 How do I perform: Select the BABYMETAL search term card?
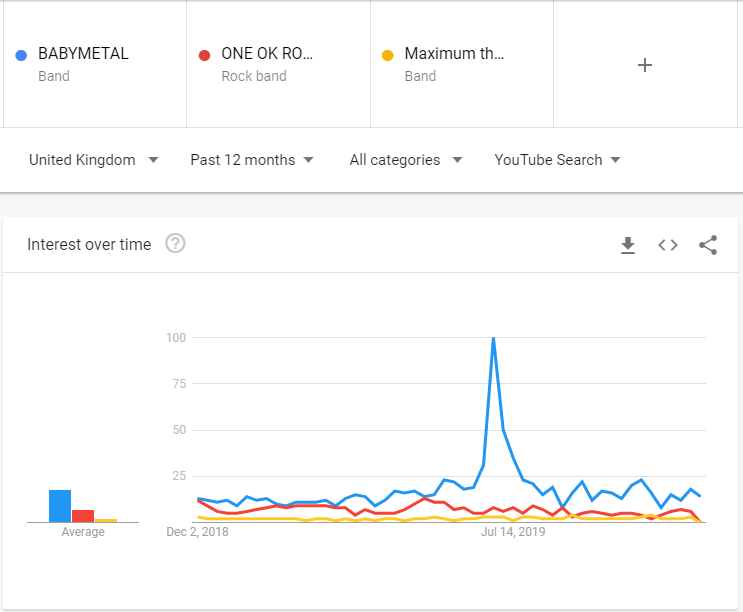coord(95,64)
